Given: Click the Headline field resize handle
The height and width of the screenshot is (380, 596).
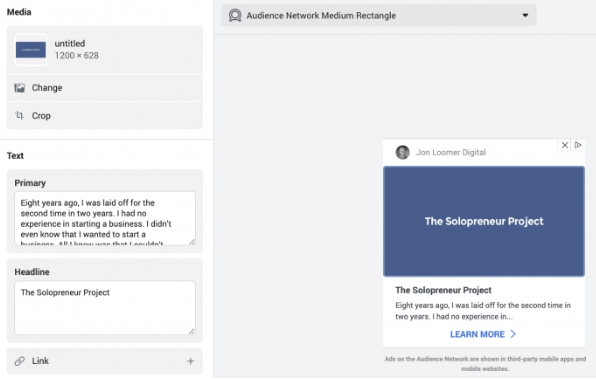Looking at the screenshot, I should coord(192,331).
